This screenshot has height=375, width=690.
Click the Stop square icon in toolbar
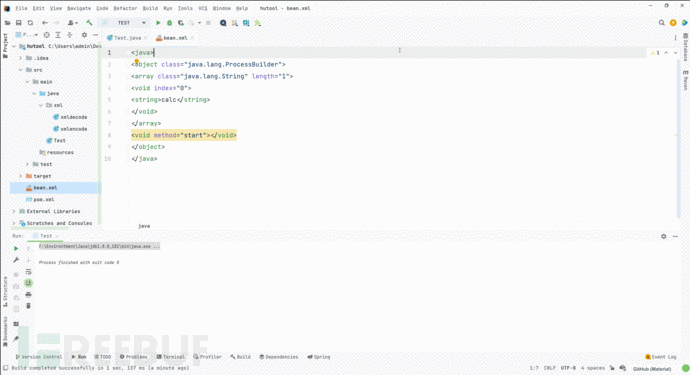click(x=208, y=23)
